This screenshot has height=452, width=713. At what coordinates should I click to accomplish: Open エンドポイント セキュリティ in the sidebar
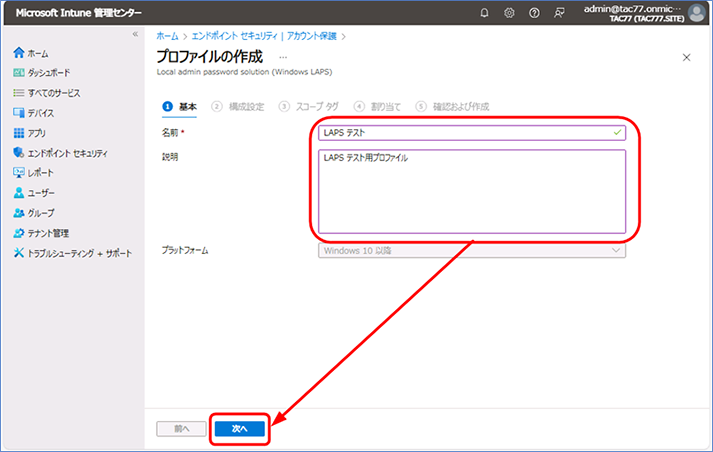(68, 153)
